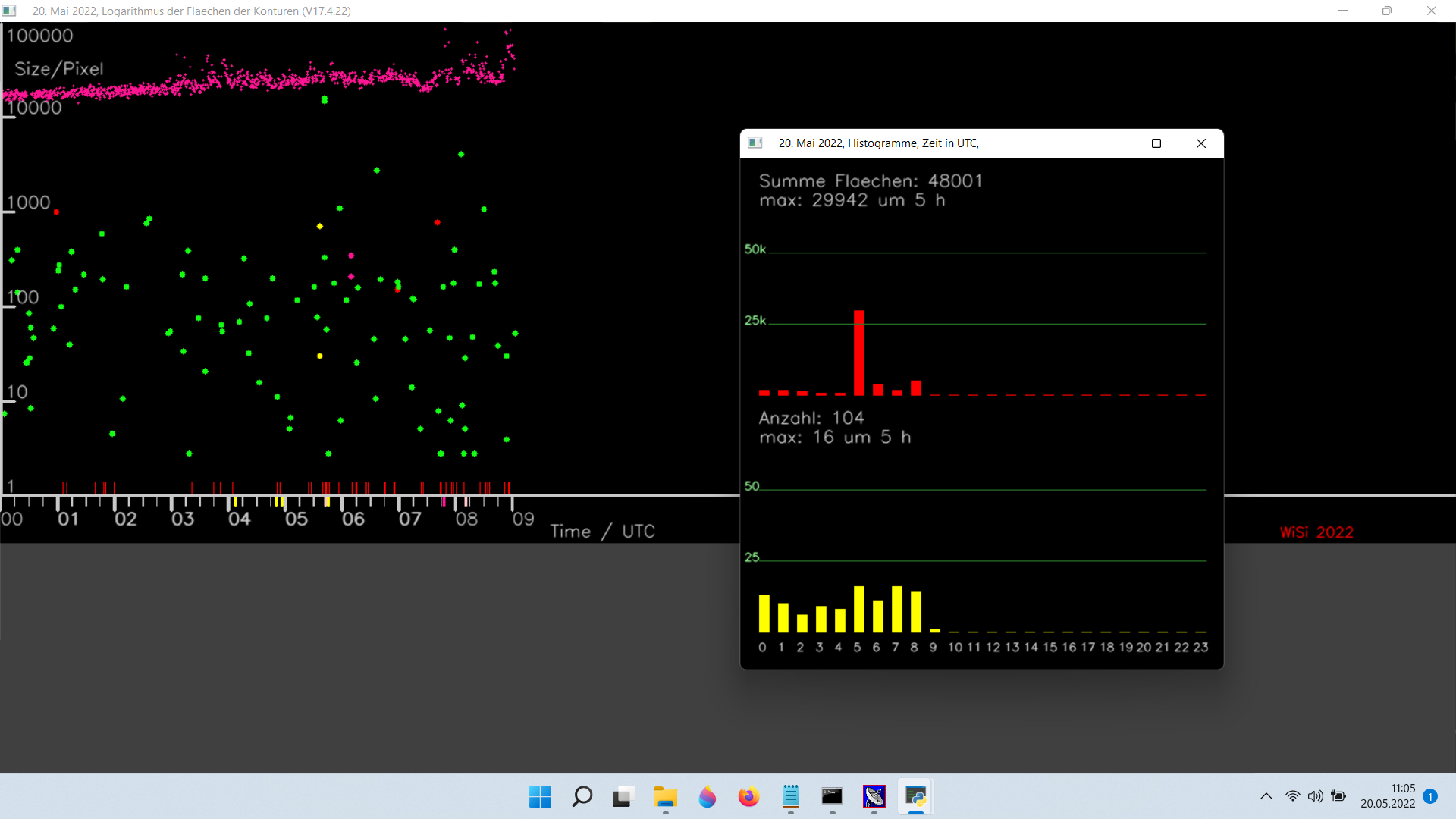Screen dimensions: 1456x819
Task: Click the '09' hour tick label
Action: tap(523, 519)
